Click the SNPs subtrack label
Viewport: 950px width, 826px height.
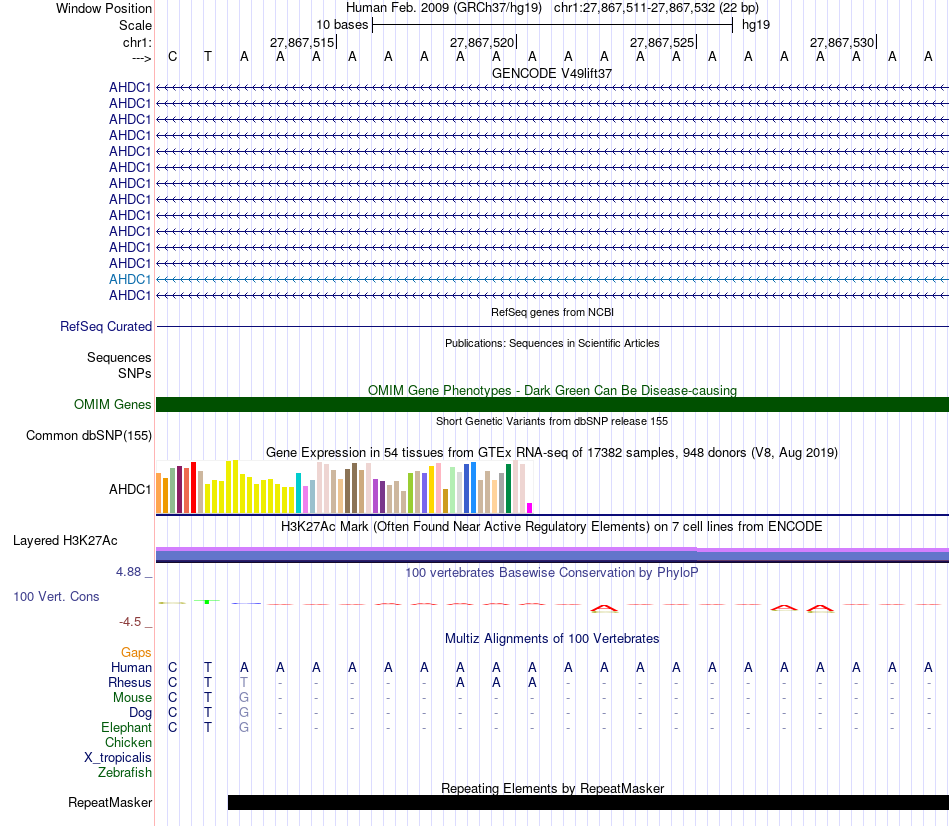(x=135, y=373)
